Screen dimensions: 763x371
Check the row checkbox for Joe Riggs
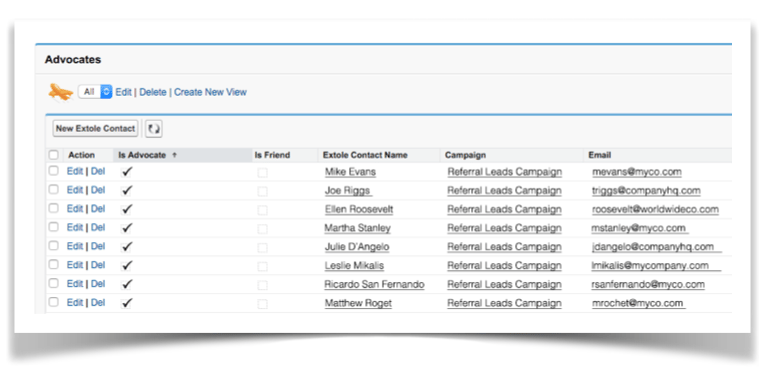point(54,189)
